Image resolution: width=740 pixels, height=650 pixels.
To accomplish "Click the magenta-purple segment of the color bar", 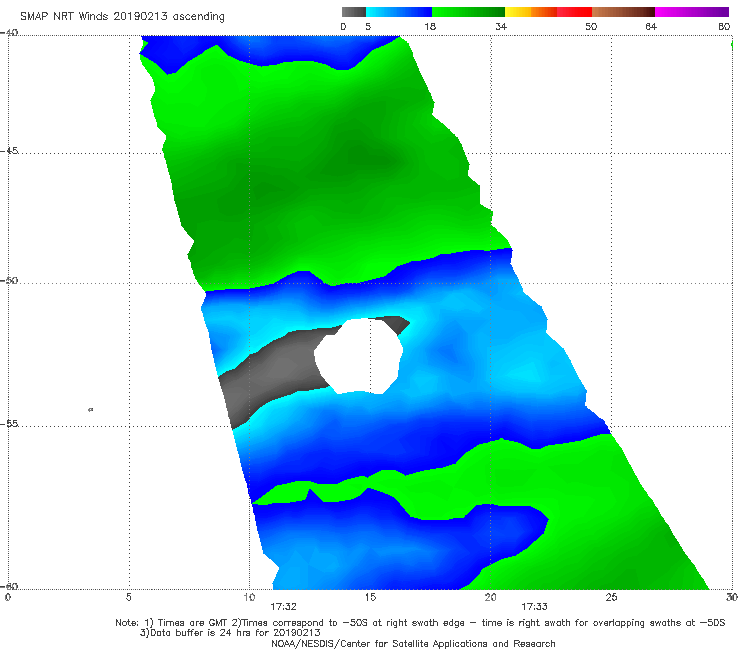I will click(x=692, y=12).
